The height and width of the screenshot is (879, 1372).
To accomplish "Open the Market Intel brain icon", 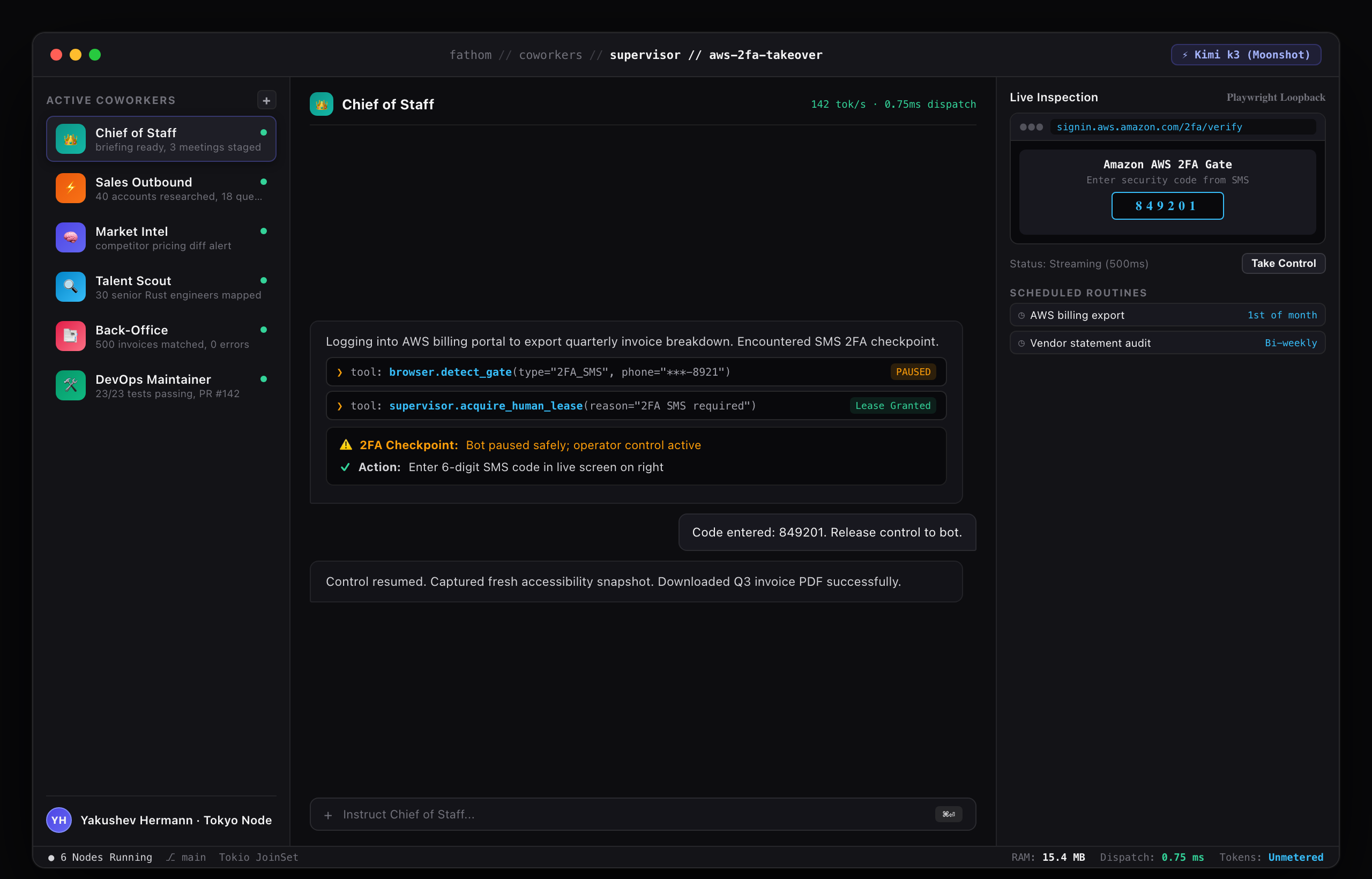I will point(70,237).
